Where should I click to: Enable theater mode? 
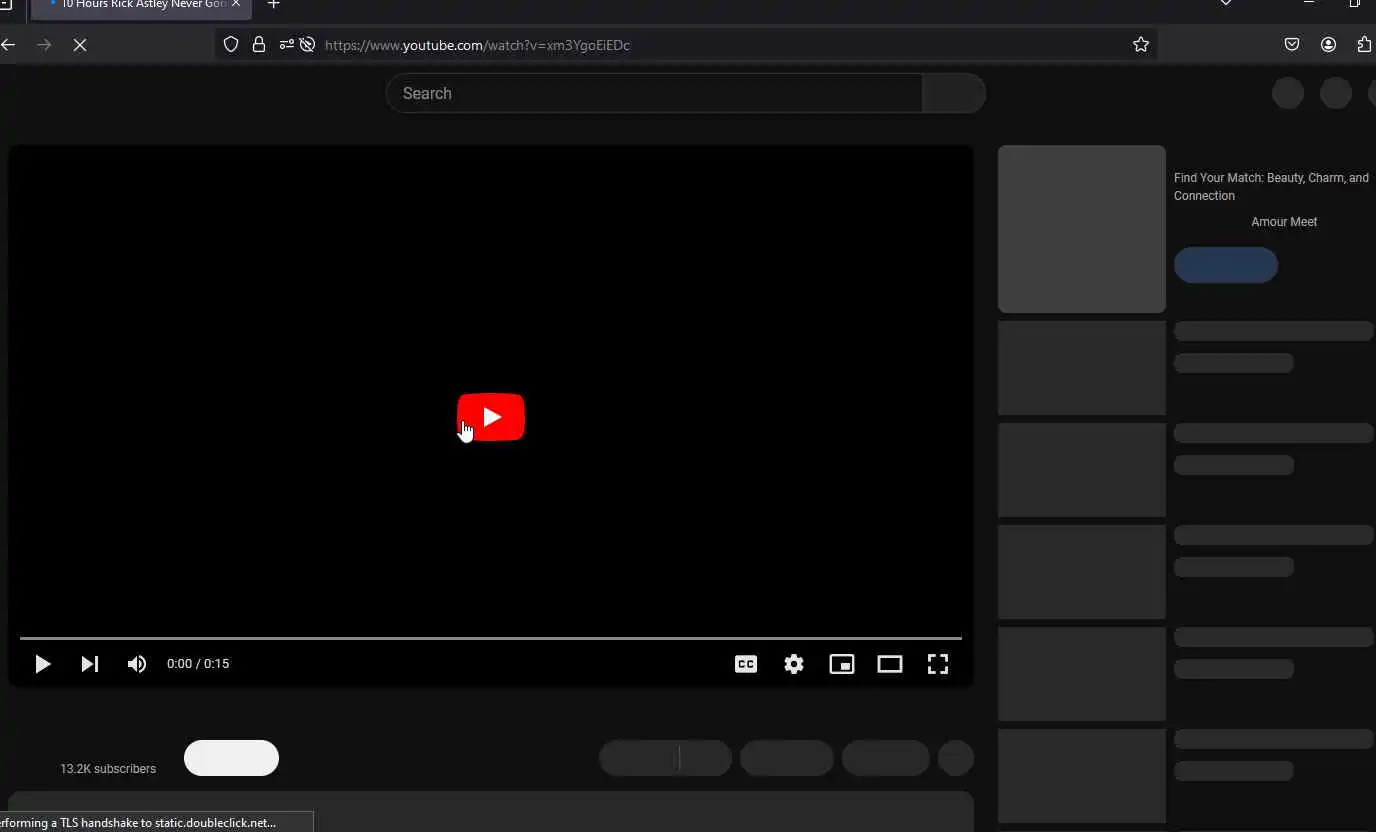click(890, 664)
